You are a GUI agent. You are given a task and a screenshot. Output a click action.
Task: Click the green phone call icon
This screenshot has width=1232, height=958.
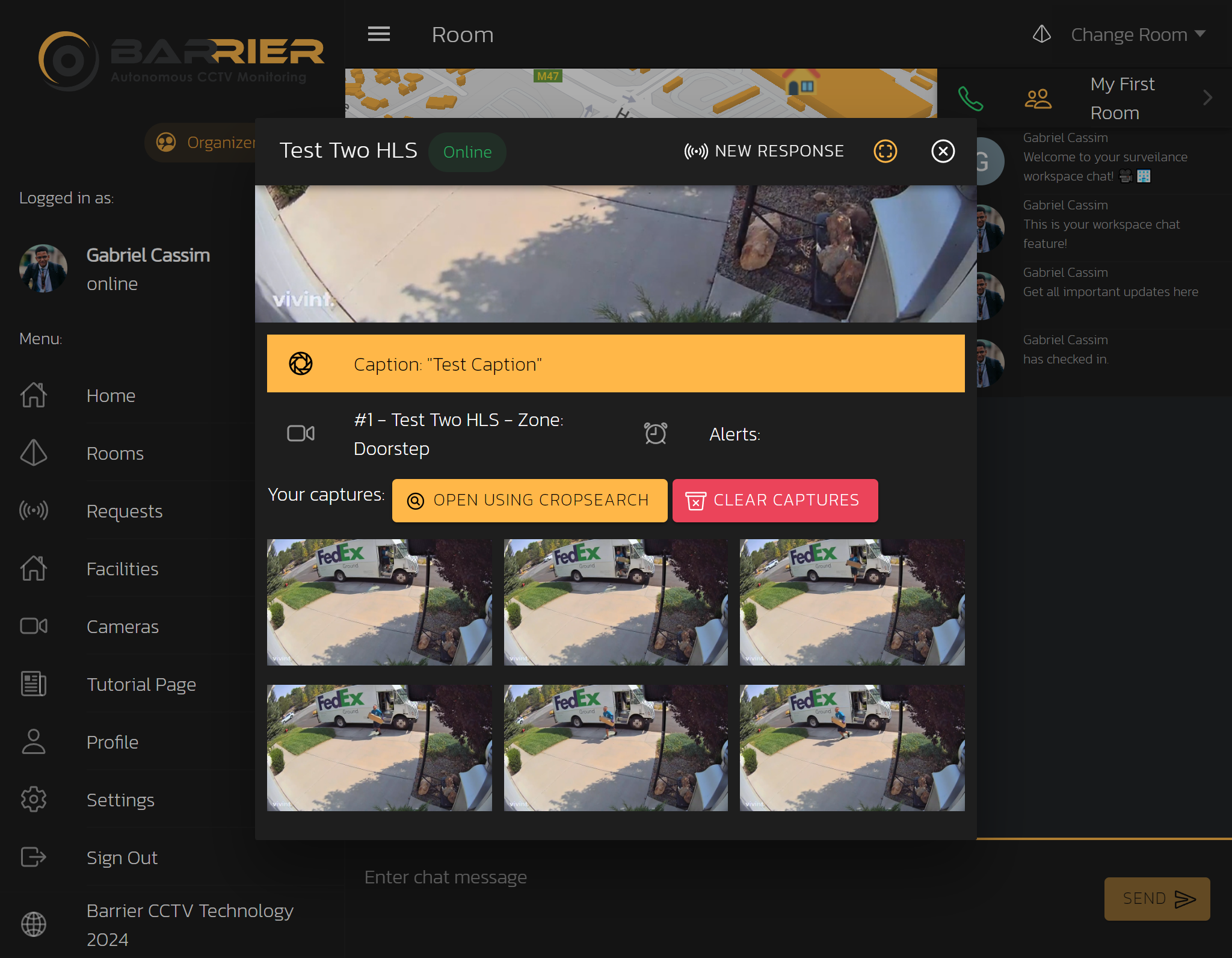[x=970, y=99]
